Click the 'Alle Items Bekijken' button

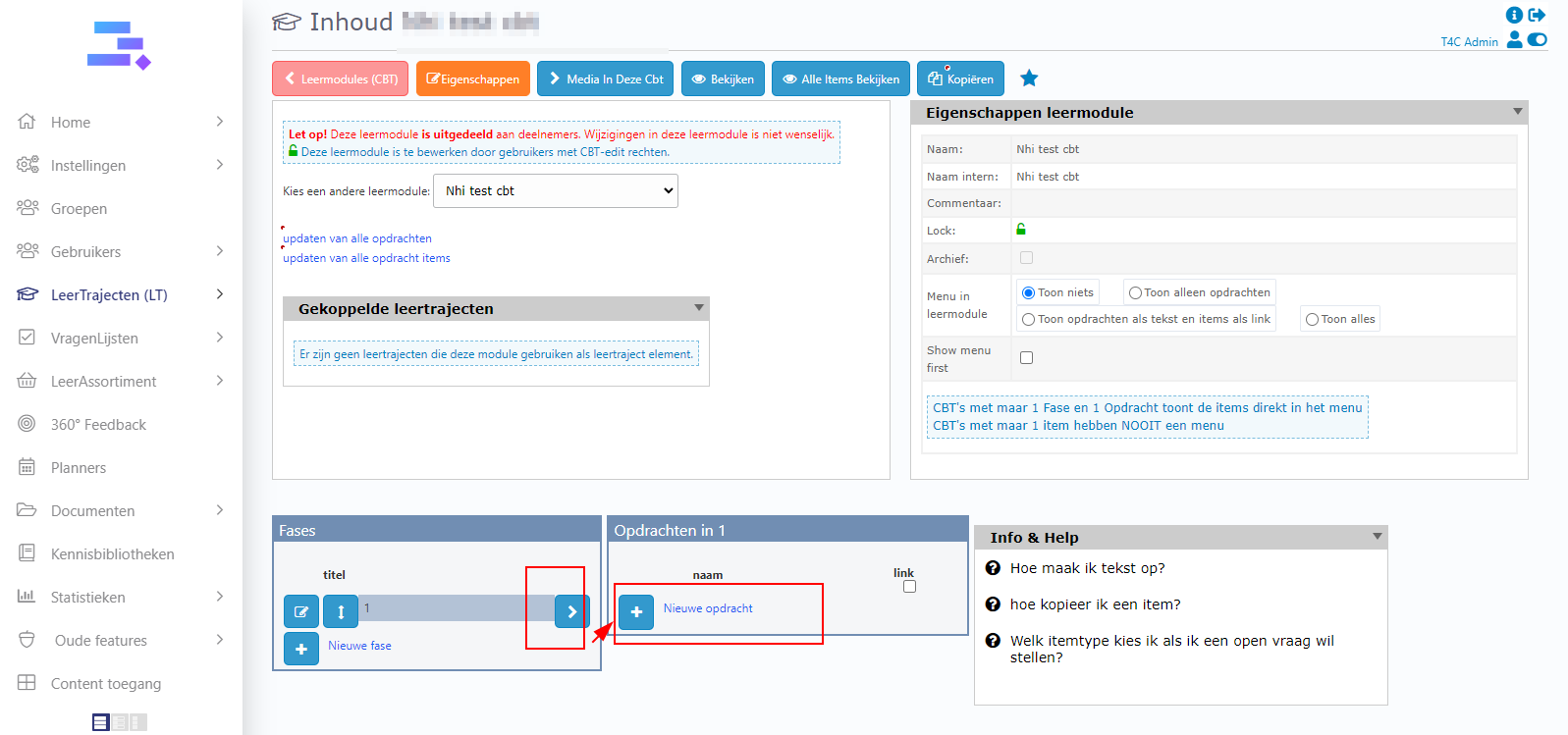tap(840, 79)
